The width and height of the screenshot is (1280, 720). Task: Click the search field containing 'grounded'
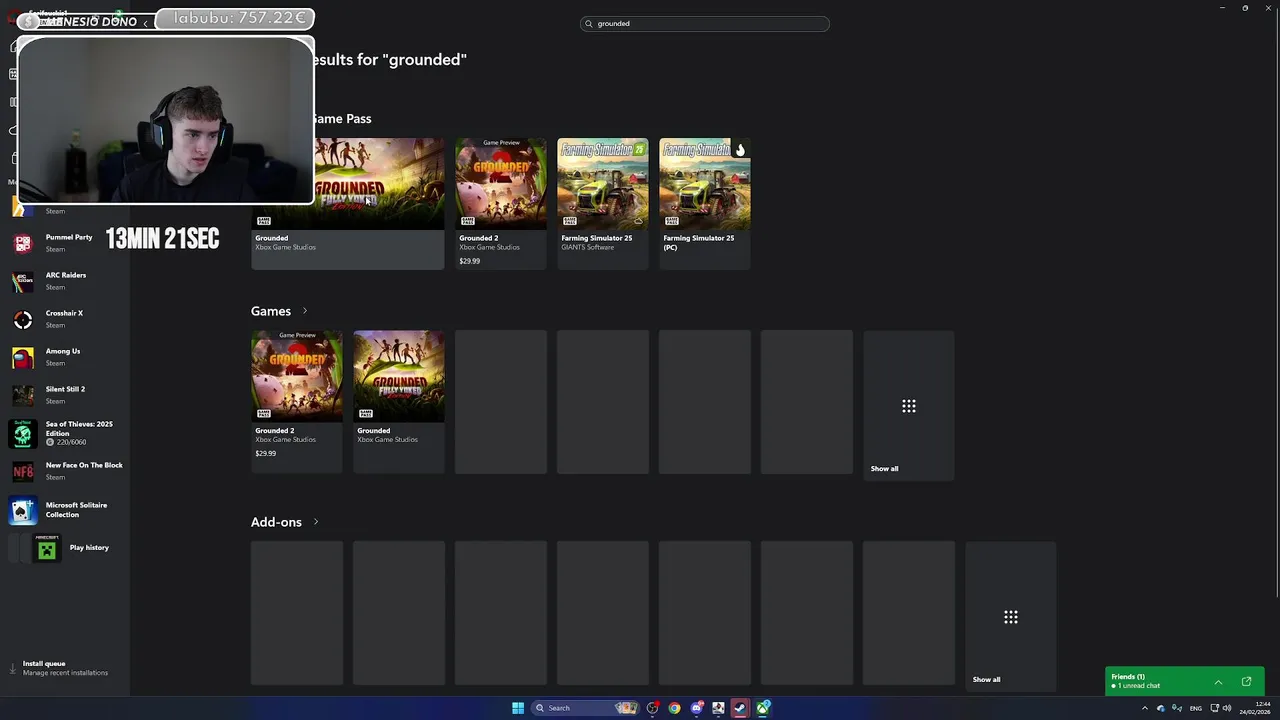[x=705, y=23]
